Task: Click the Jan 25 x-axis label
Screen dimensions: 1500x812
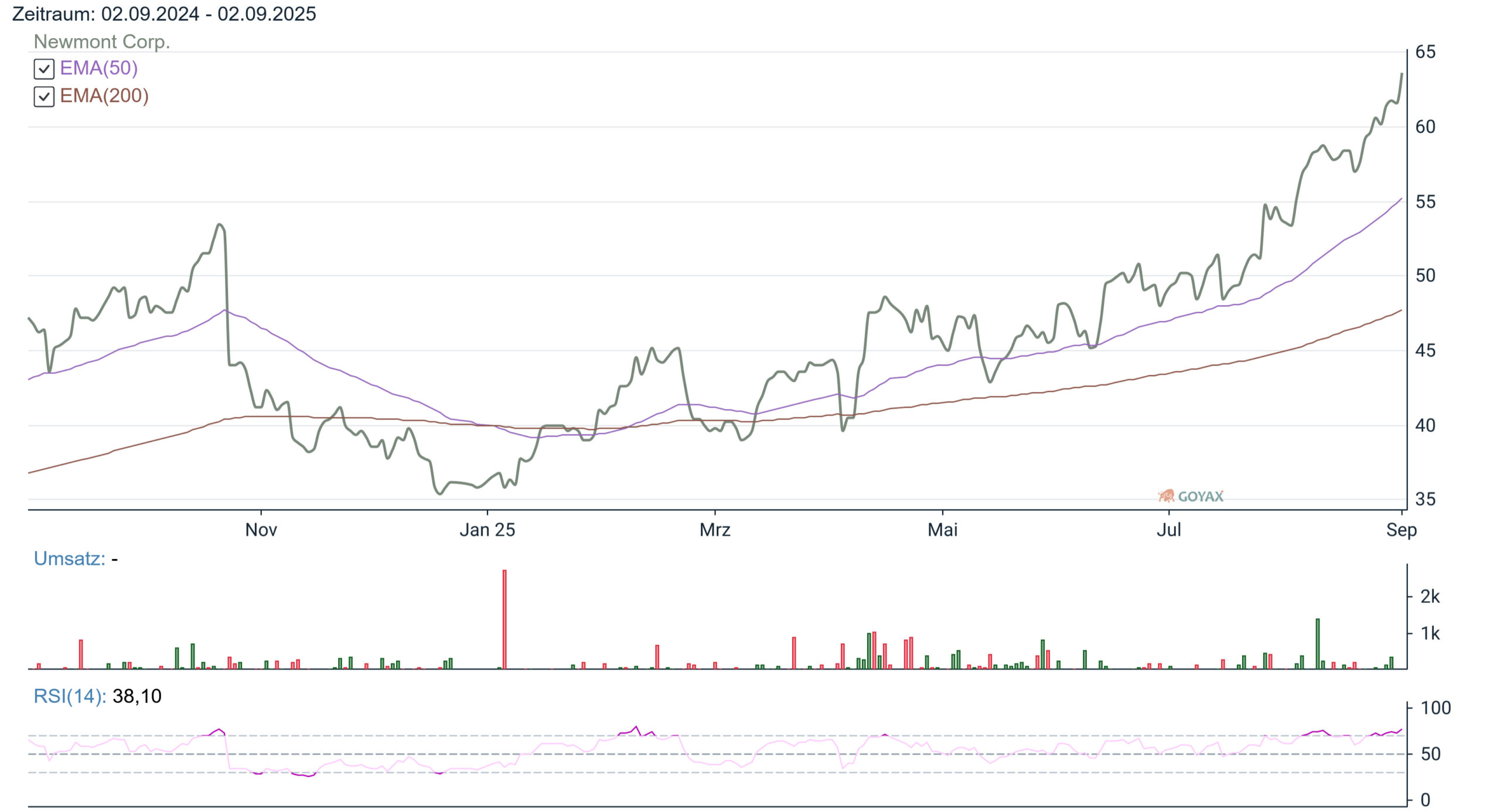Action: coord(487,530)
